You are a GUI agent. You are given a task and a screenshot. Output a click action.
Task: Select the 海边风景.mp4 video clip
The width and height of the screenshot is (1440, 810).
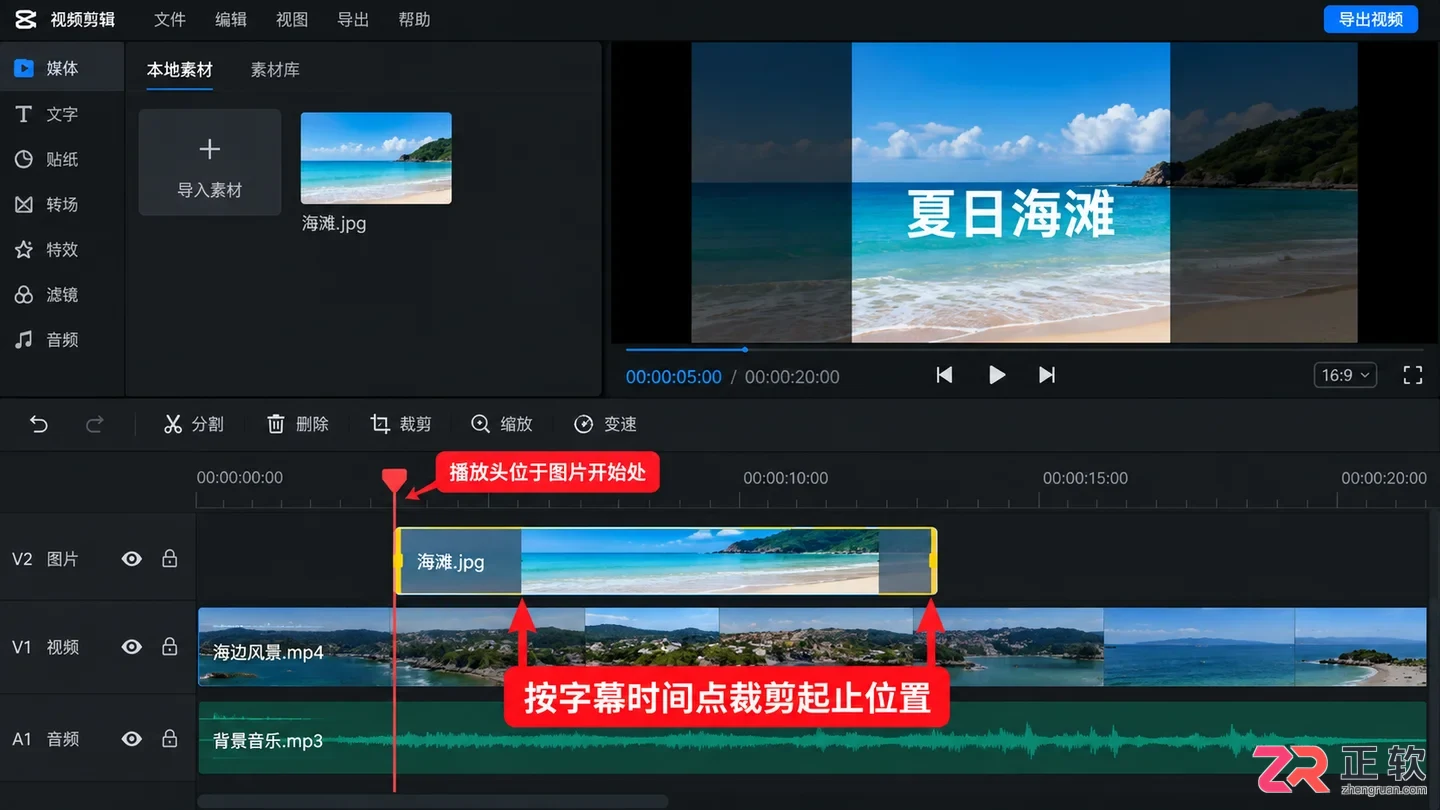click(812, 647)
